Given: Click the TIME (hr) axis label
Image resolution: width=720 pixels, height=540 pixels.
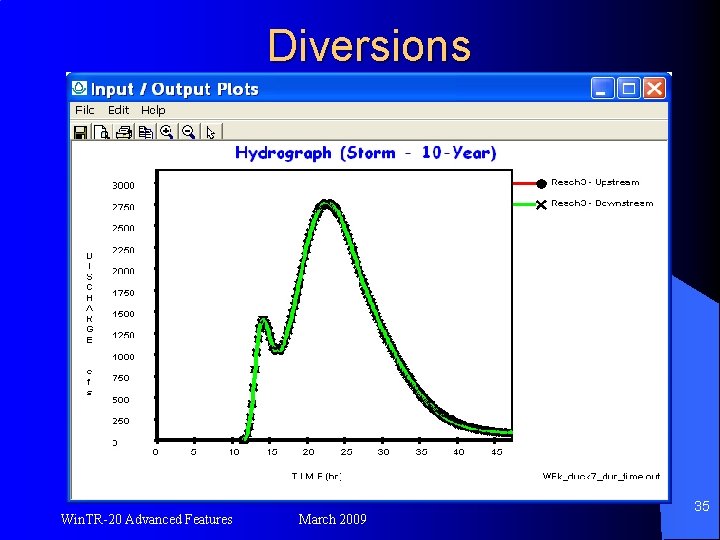Looking at the screenshot, I should (x=316, y=476).
